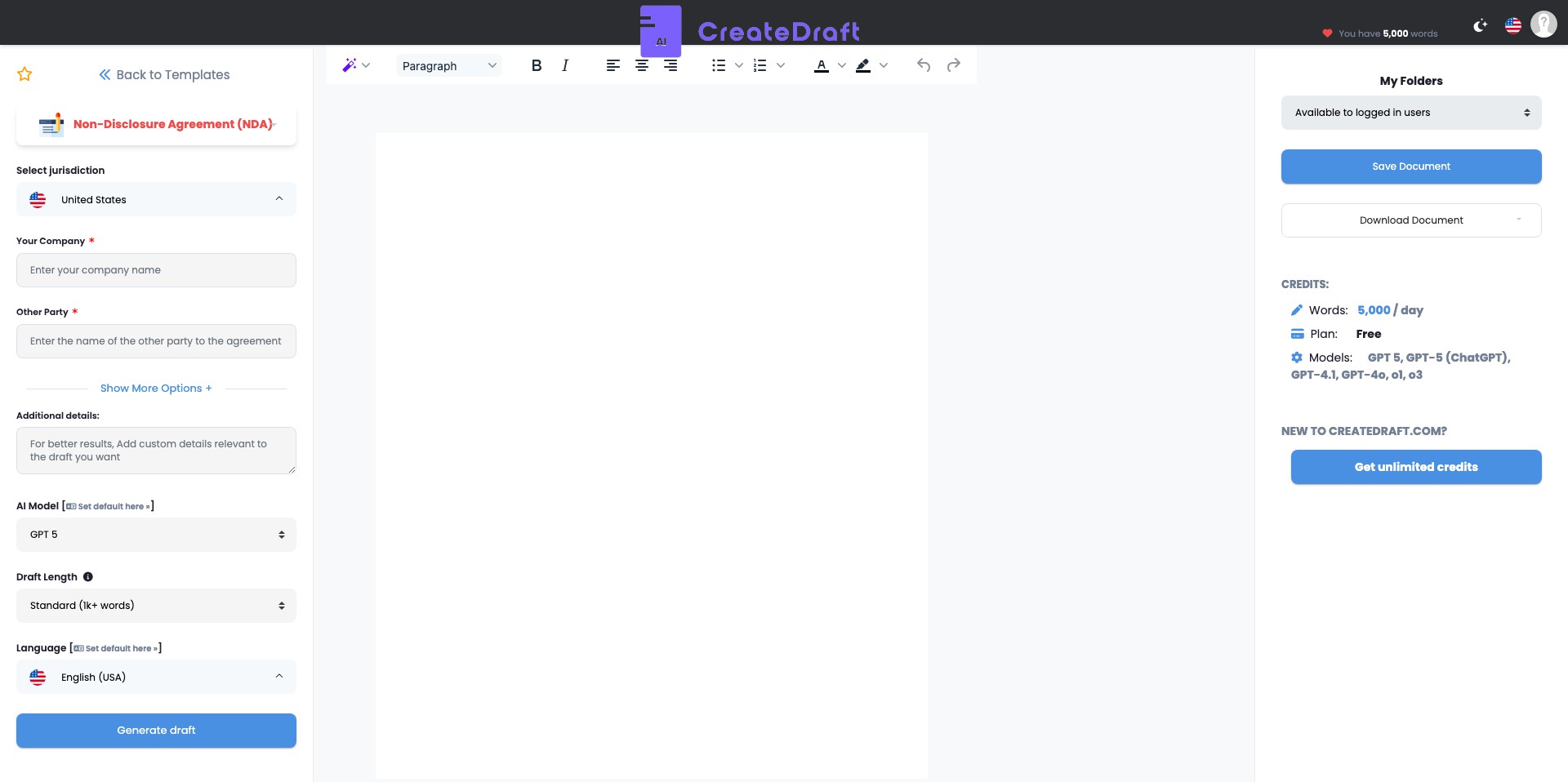Expand numbered list style options
This screenshot has height=782, width=1568.
[781, 65]
